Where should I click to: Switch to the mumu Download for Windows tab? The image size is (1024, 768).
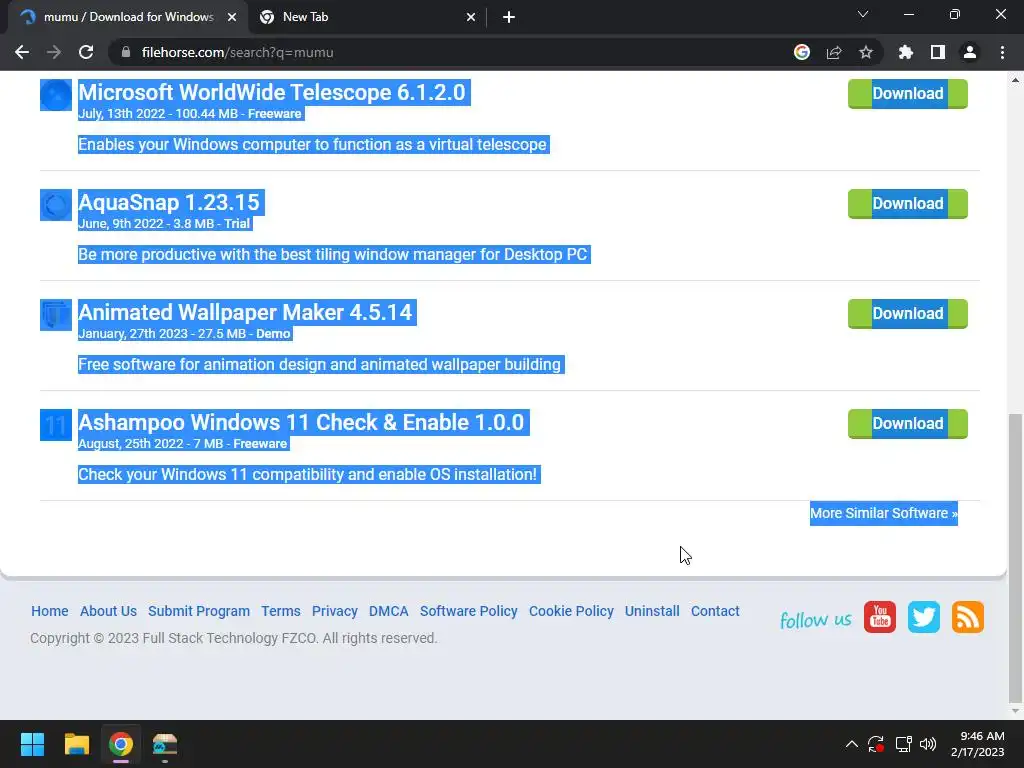[x=128, y=17]
